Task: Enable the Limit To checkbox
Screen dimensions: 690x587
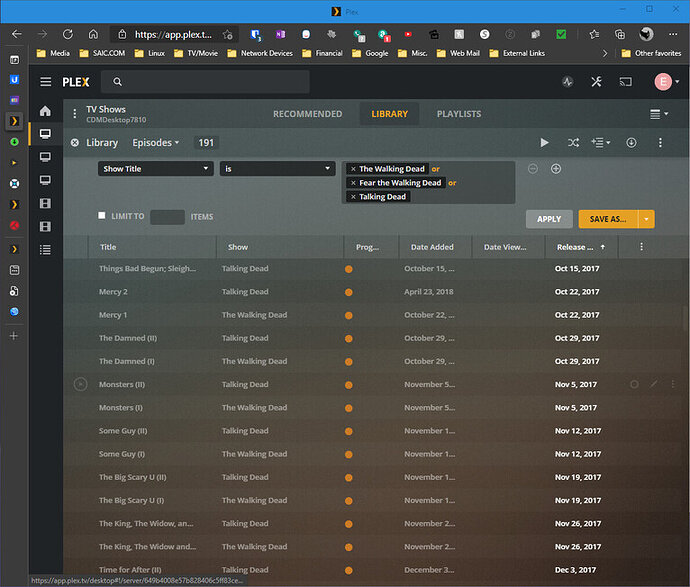Action: [102, 215]
